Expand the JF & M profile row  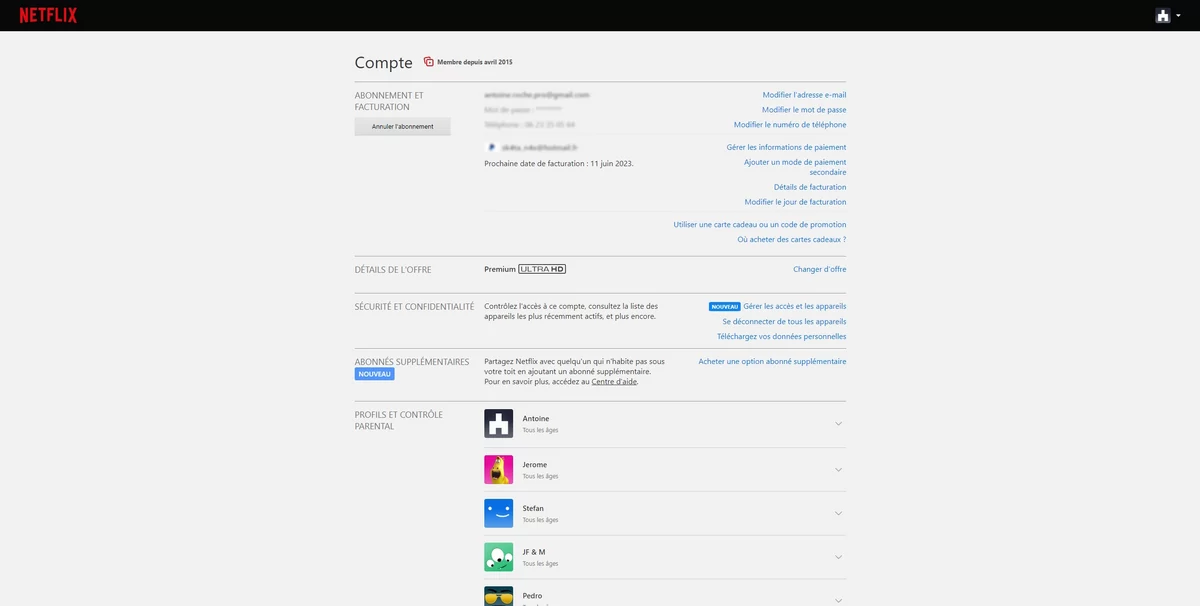838,558
